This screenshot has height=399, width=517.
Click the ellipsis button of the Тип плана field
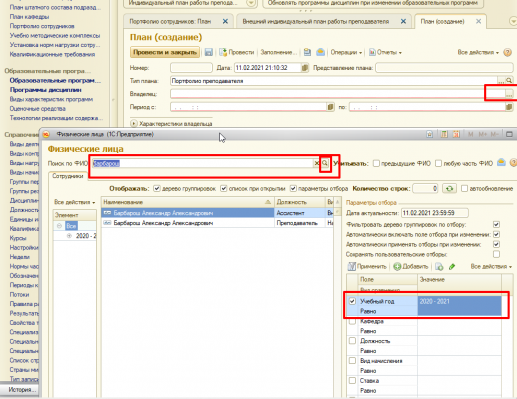[501, 81]
